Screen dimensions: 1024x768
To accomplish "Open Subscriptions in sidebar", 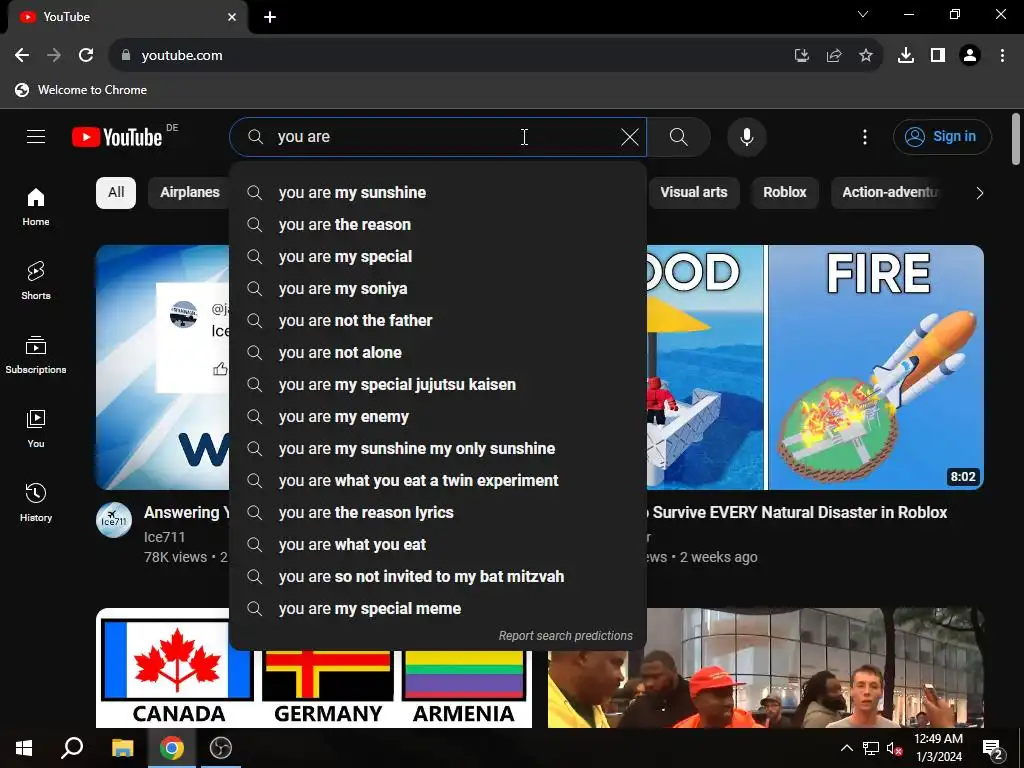I will 36,355.
